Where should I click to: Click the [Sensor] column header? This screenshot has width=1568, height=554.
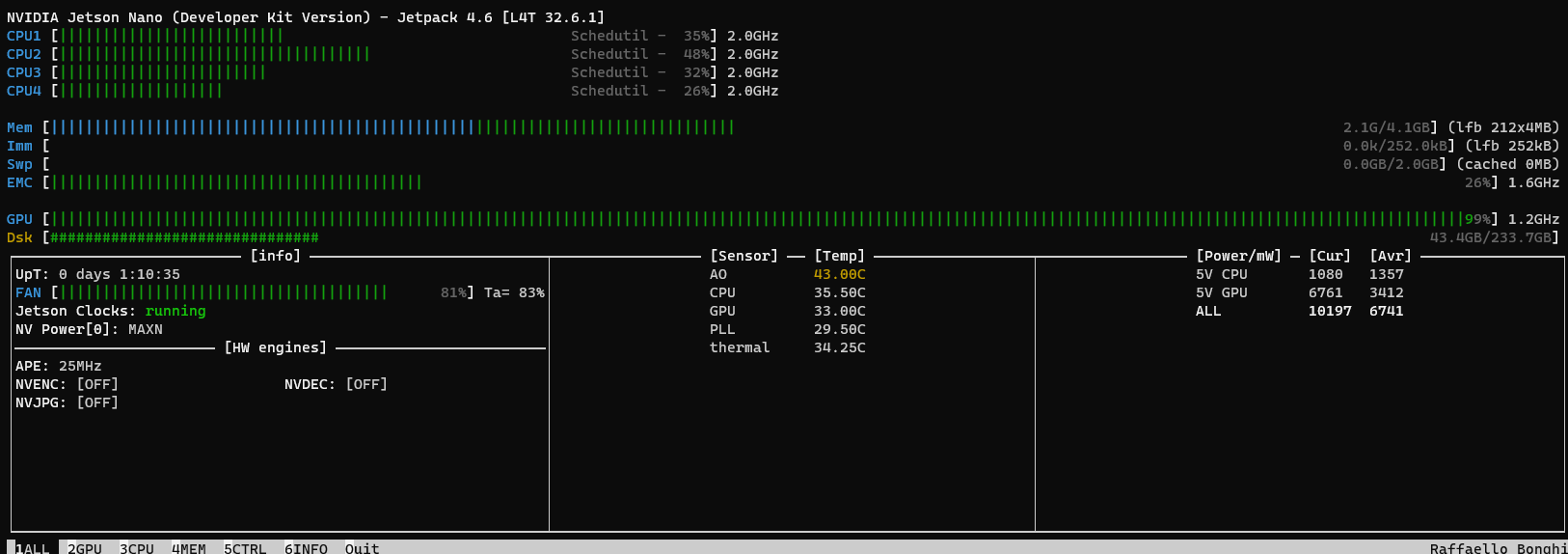[x=743, y=256]
